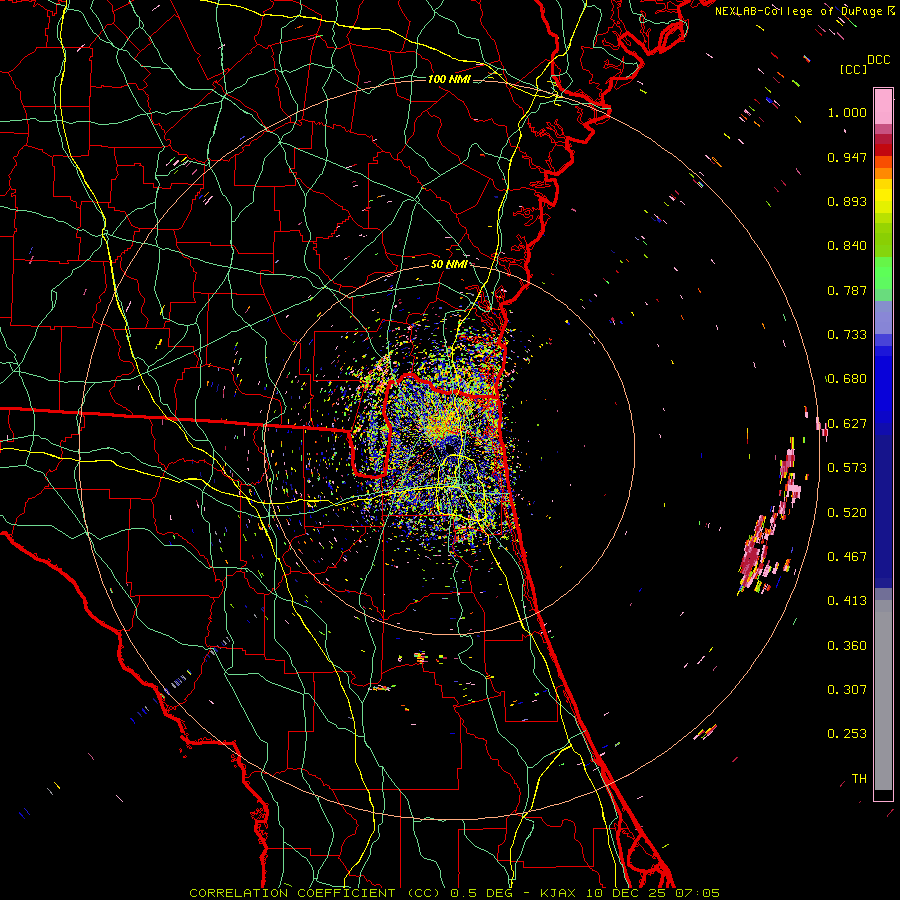Click the 0.733 legend value
The image size is (900, 900).
(x=847, y=335)
